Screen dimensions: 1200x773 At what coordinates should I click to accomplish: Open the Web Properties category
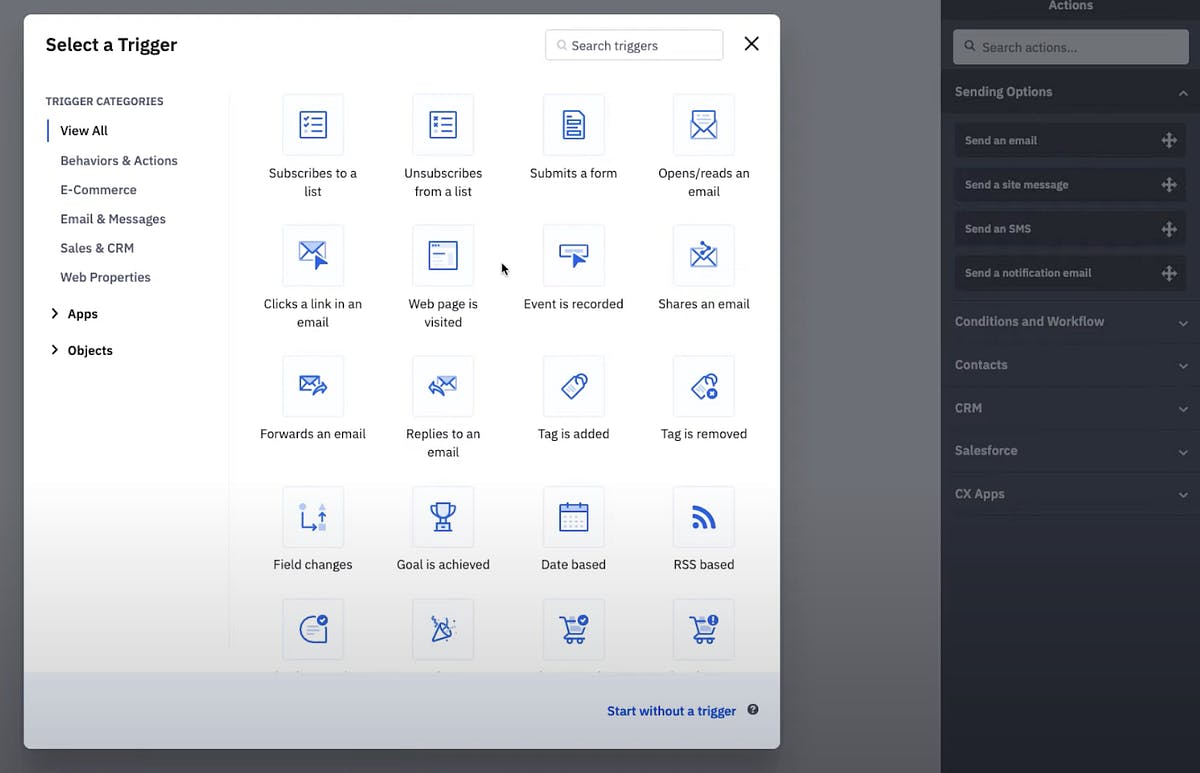(105, 277)
